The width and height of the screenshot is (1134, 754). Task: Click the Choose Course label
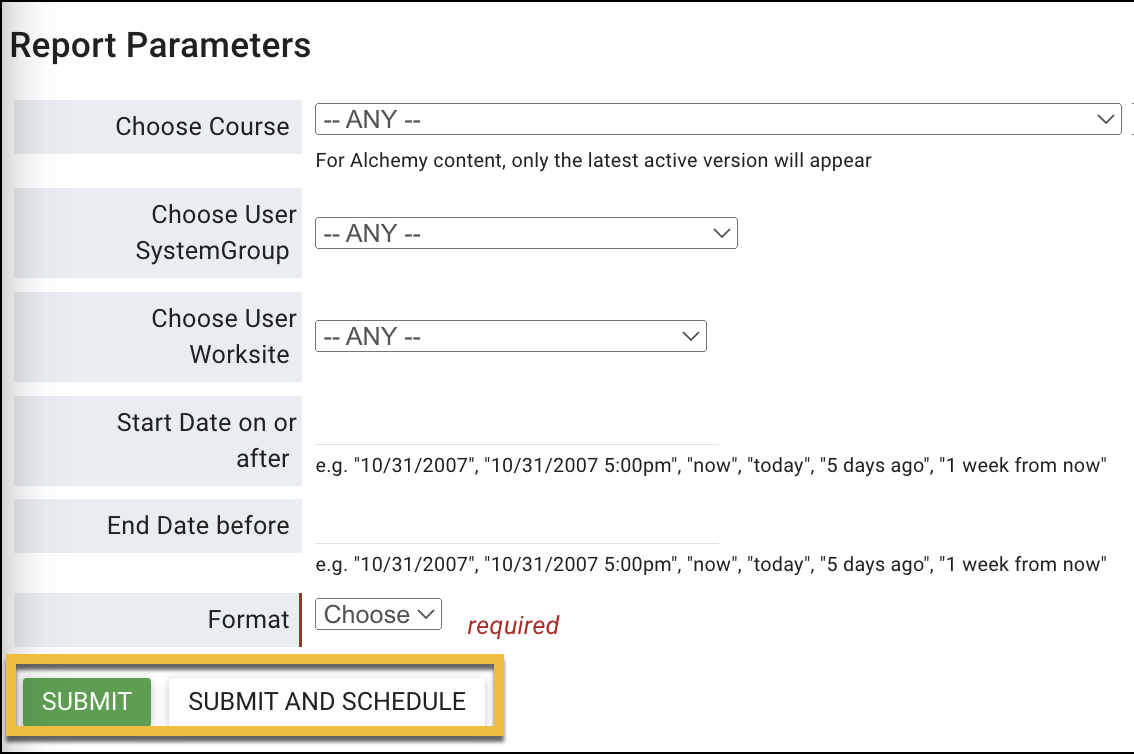tap(202, 127)
